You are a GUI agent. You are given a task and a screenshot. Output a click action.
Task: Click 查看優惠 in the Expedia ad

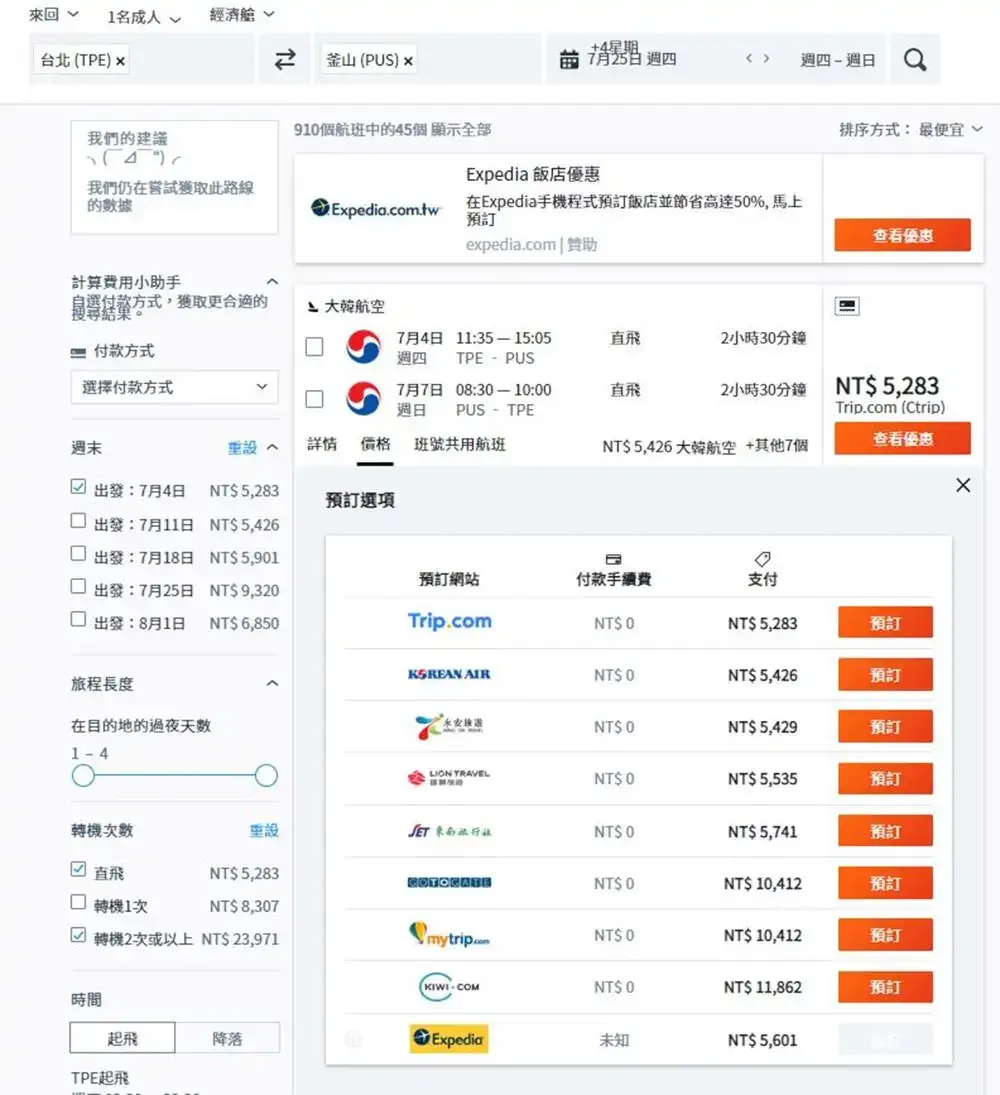[x=902, y=235]
